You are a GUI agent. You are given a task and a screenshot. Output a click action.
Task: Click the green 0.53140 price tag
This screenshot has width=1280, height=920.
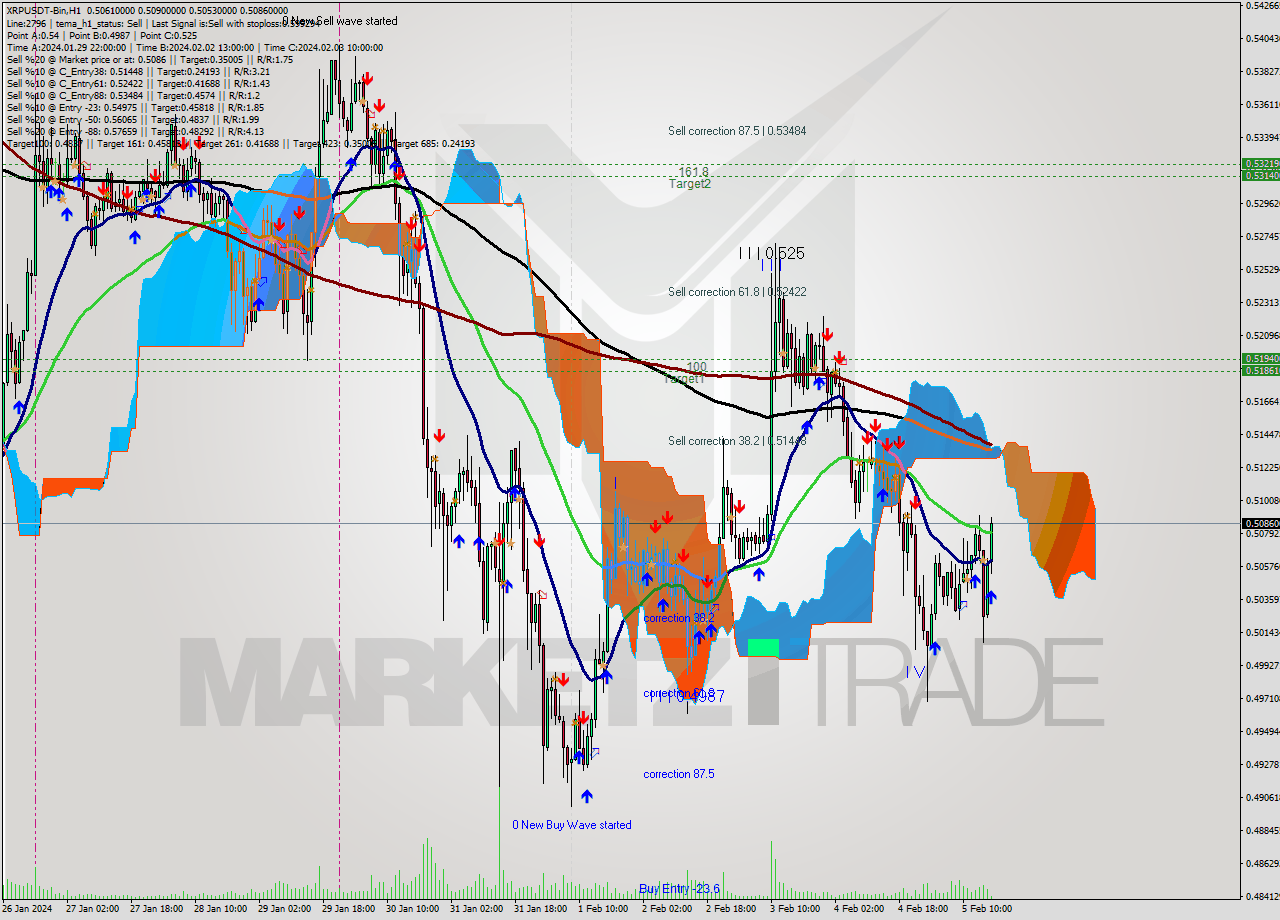click(x=1260, y=175)
